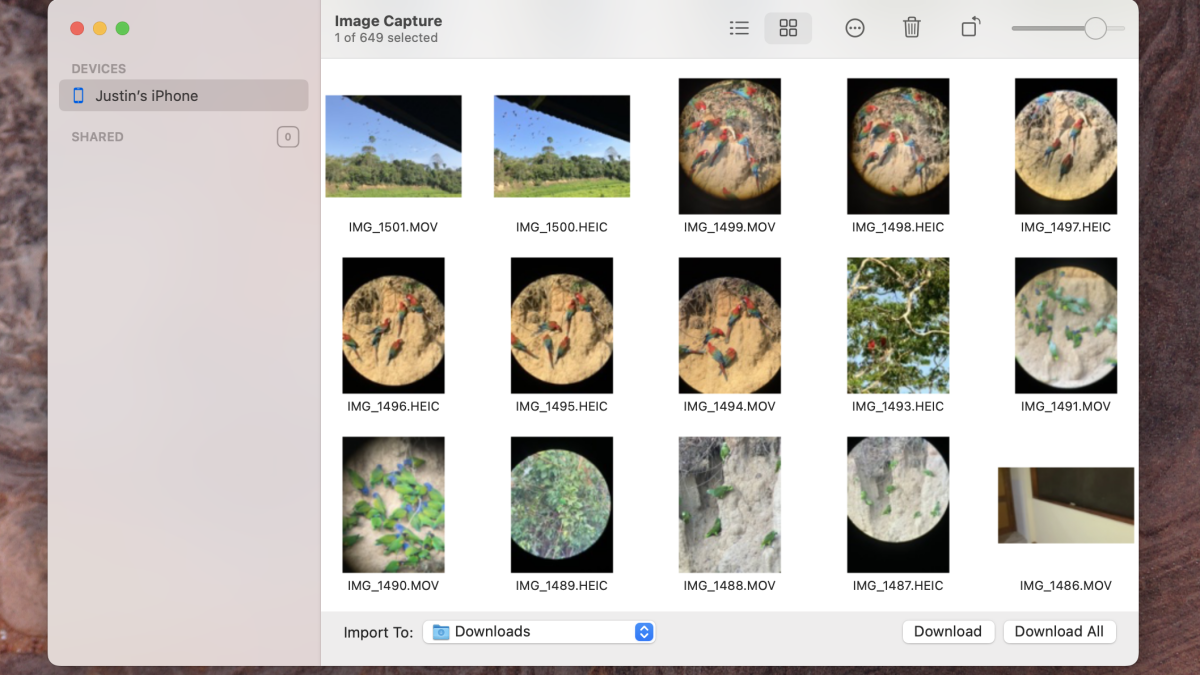Switch to grid icon view

point(788,28)
